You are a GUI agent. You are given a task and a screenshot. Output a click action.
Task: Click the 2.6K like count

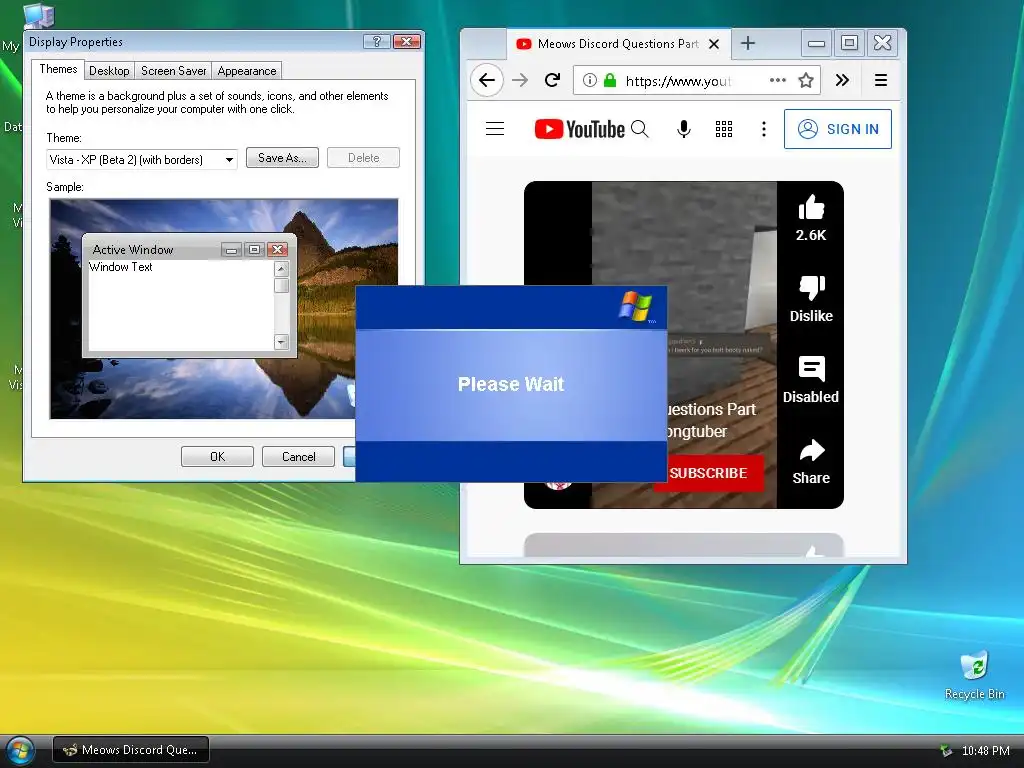point(811,235)
